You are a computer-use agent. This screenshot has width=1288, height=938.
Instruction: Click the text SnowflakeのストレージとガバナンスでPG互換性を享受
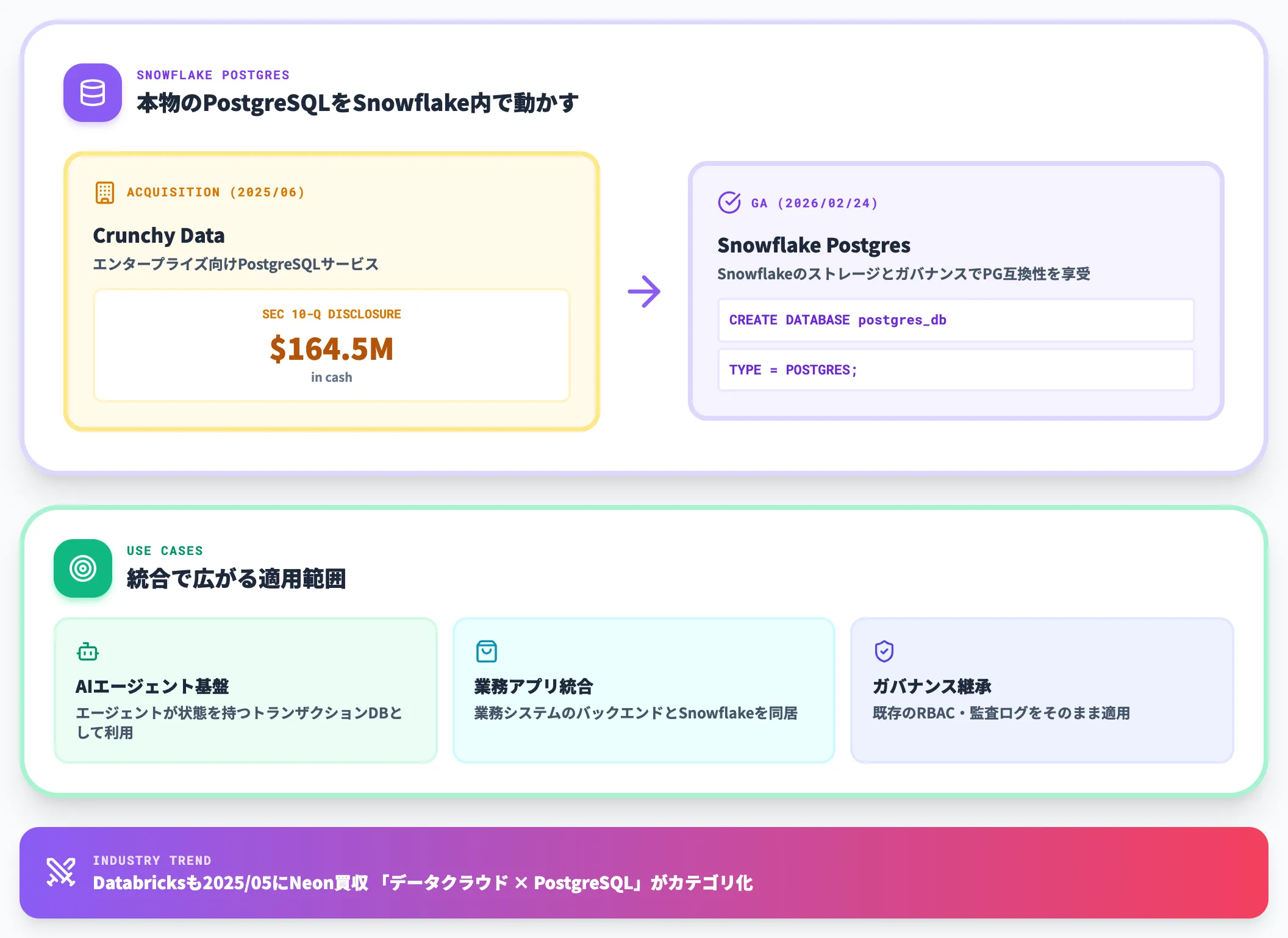(x=904, y=274)
